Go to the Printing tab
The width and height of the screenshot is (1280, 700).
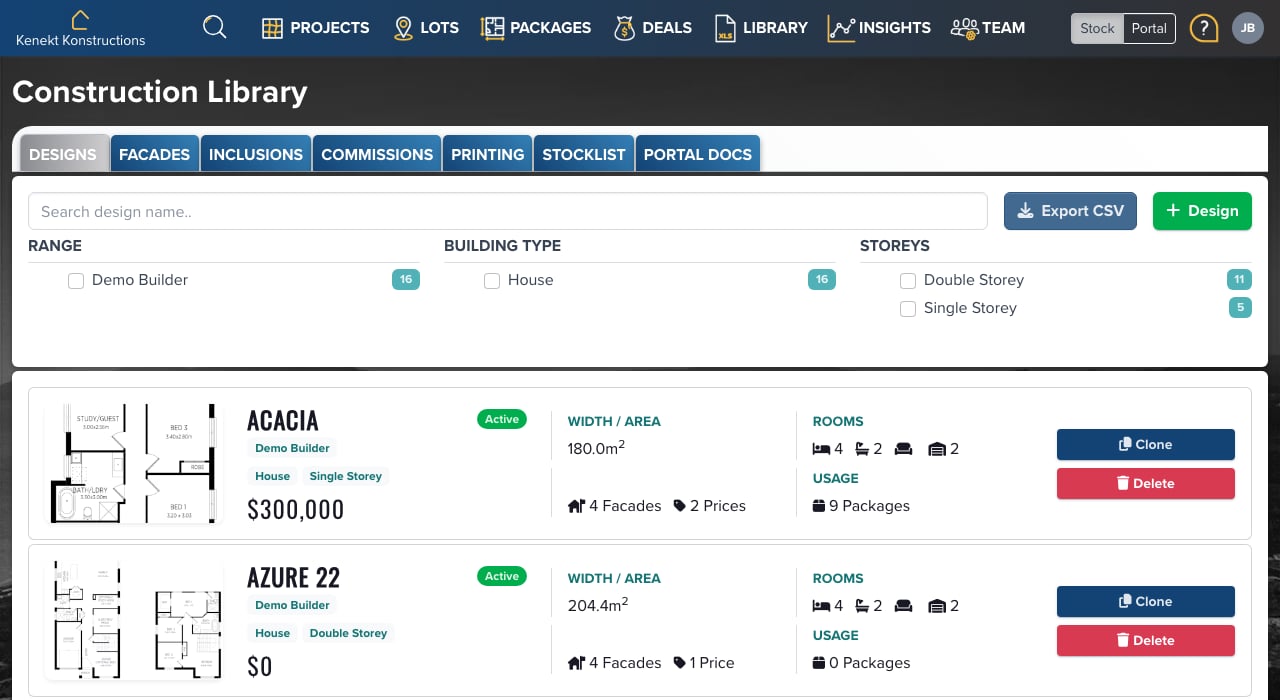pos(488,154)
